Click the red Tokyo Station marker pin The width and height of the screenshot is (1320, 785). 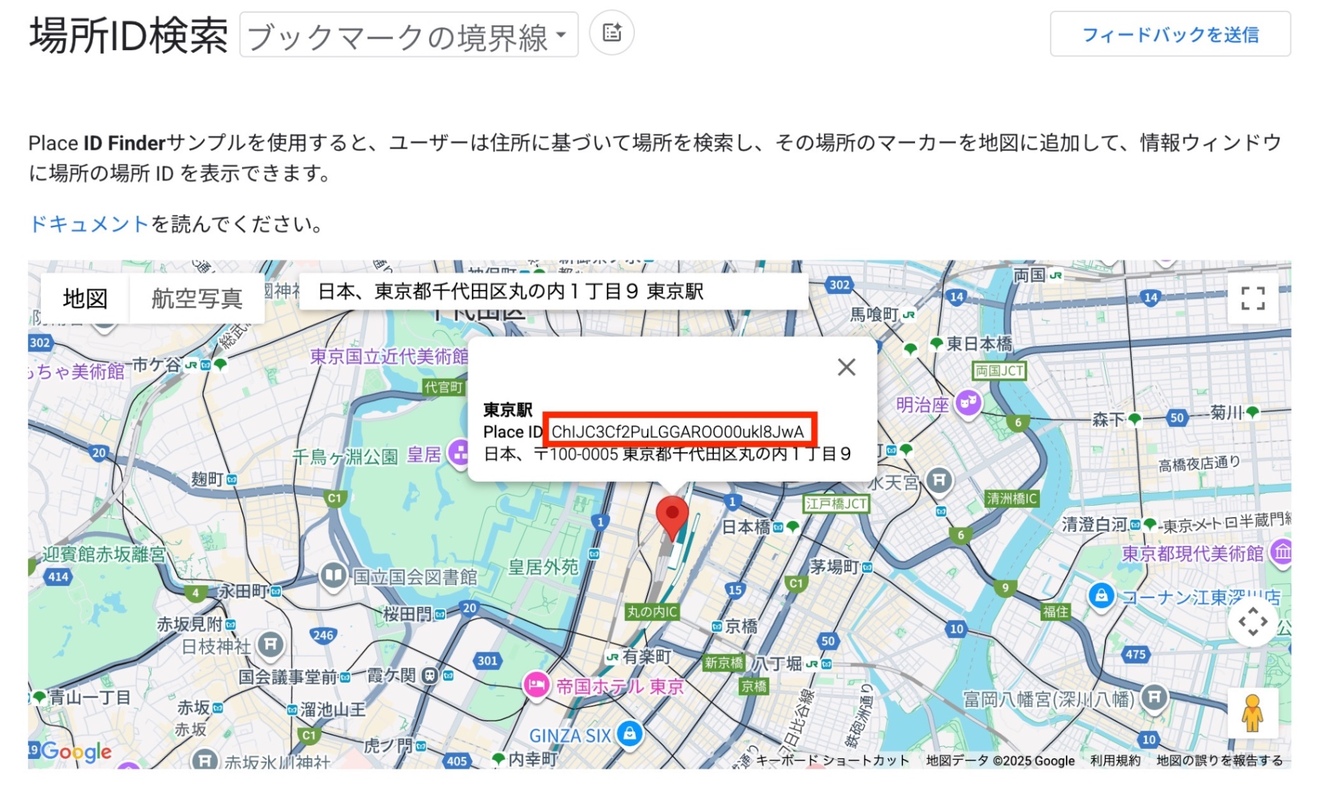coord(672,520)
